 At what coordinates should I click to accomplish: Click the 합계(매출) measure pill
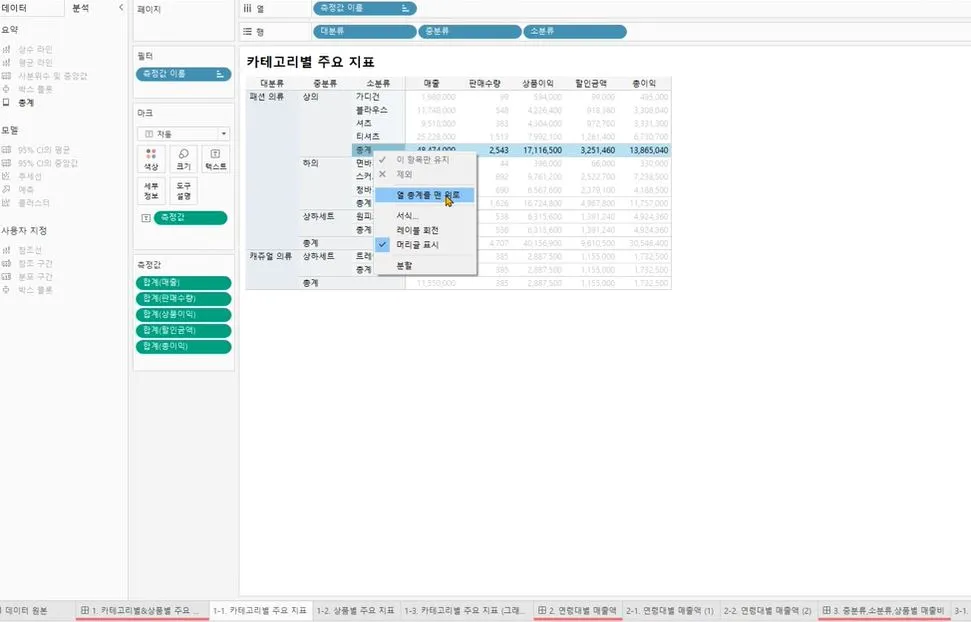(x=183, y=283)
